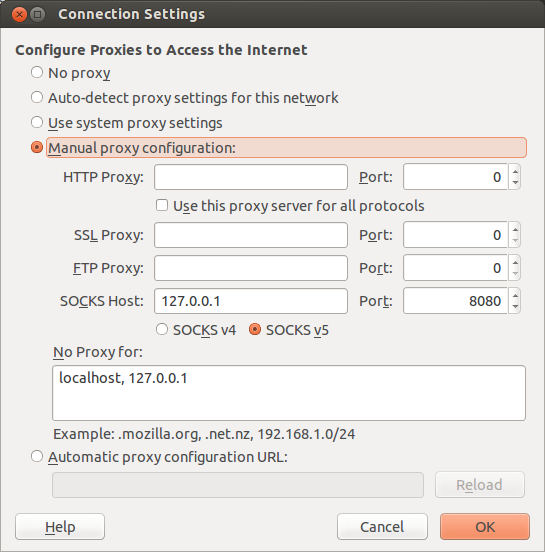Image resolution: width=545 pixels, height=552 pixels.
Task: Increase the HTTP Proxy port value
Action: pos(515,171)
